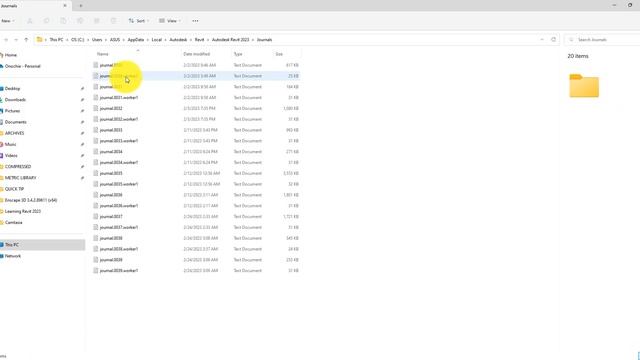The image size is (640, 360).
Task: Click the folder thumbnail in details pane
Action: click(584, 85)
